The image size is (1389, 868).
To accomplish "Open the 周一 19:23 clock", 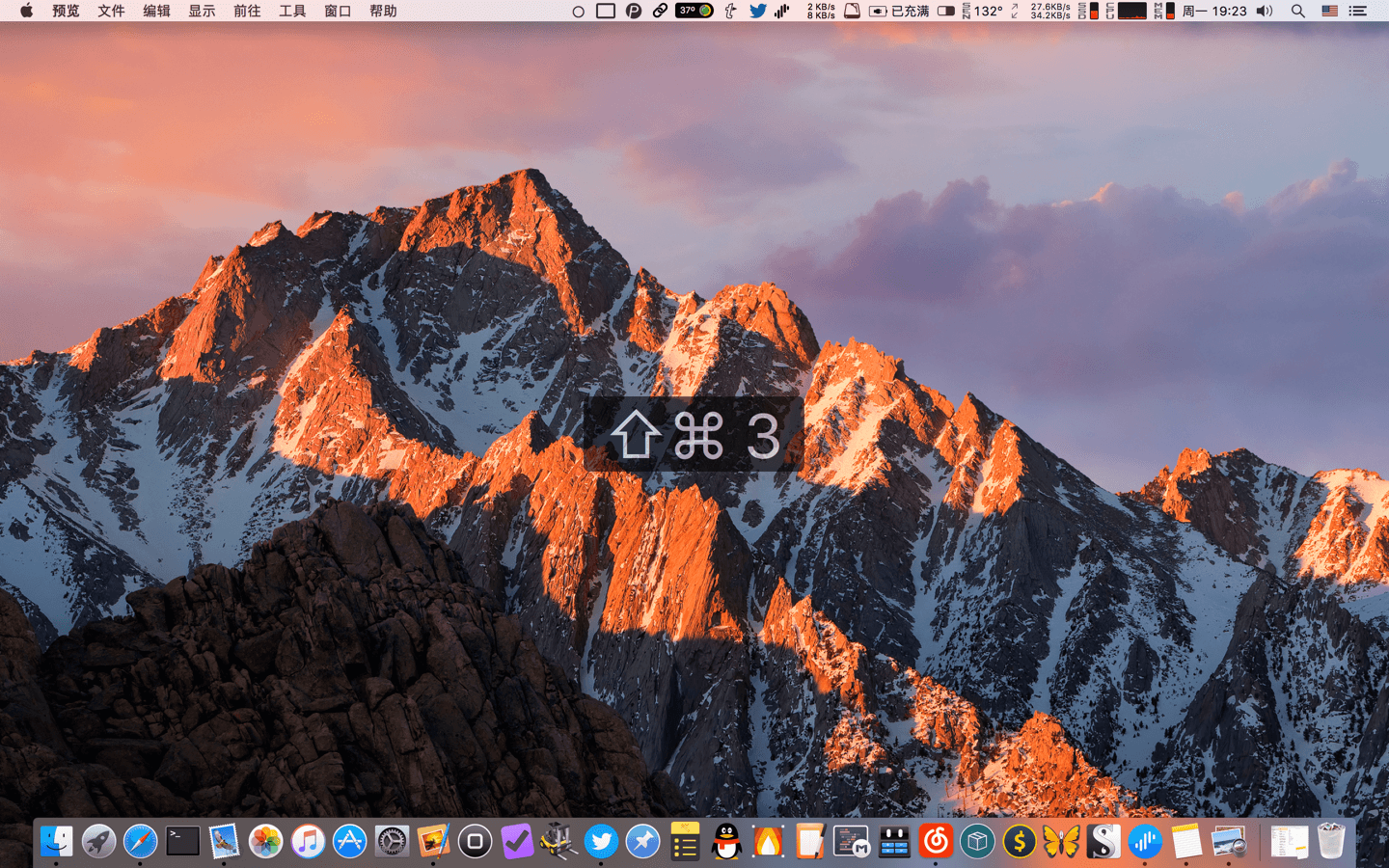I will click(1214, 11).
